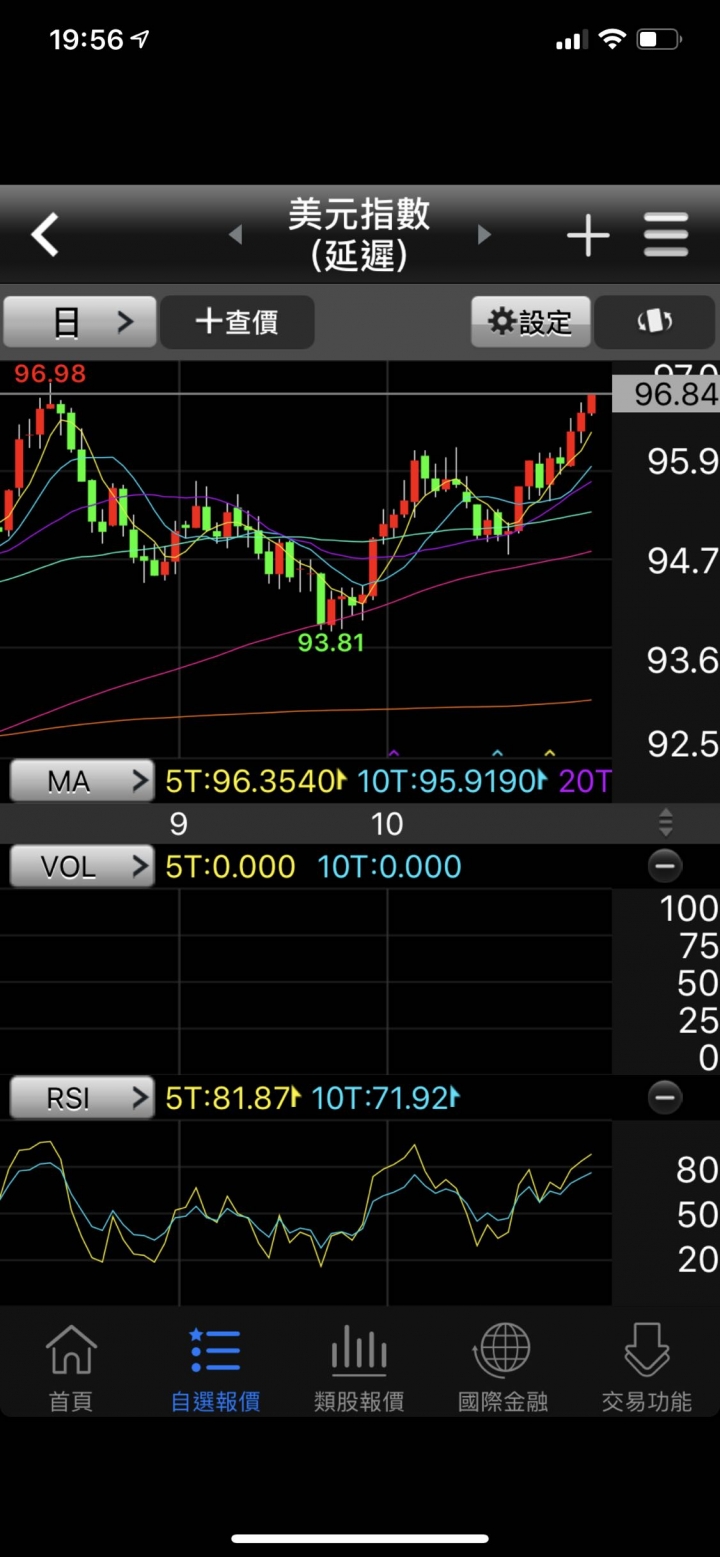
Task: Tap the month 9 axis label
Action: point(179,824)
